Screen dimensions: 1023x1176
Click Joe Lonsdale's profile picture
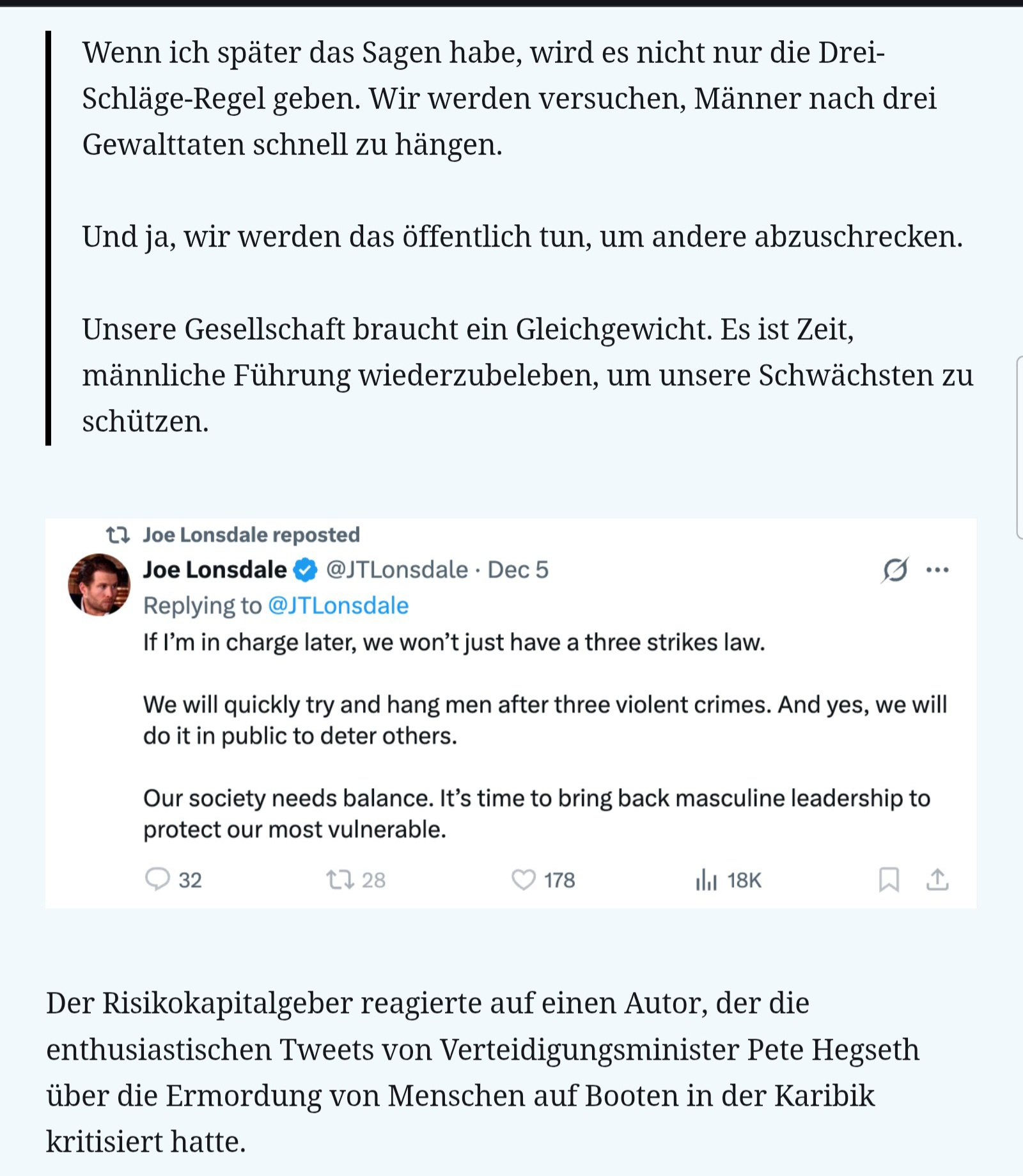(x=99, y=584)
